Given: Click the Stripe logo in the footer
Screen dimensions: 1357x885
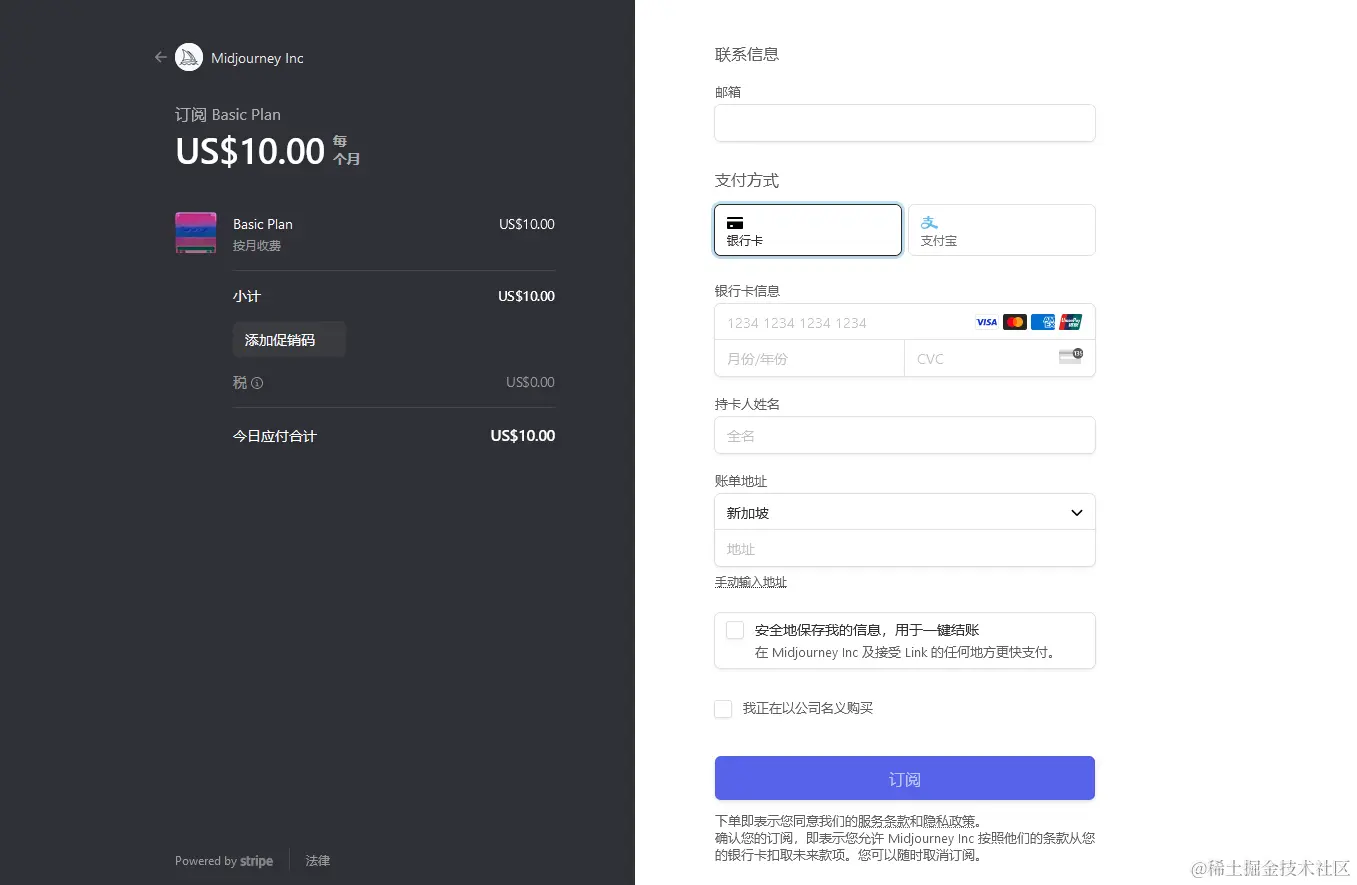Looking at the screenshot, I should (257, 861).
